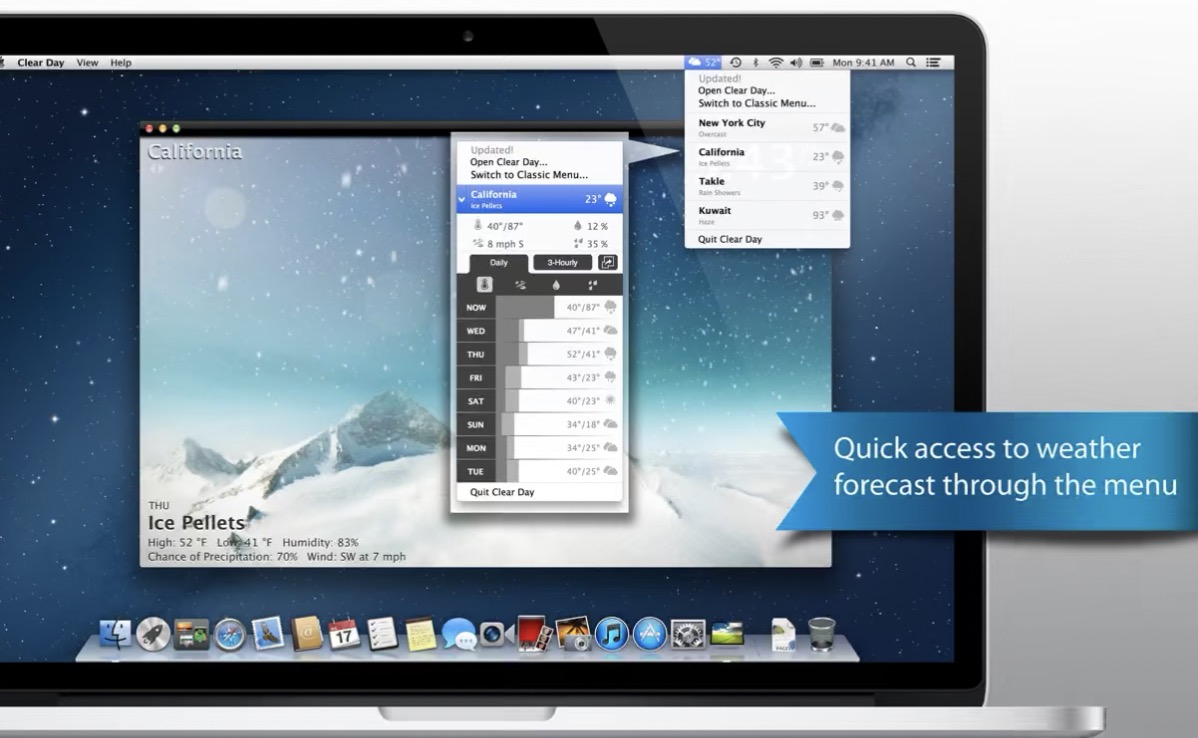Choose Open Clear Day... in the enlarged forecast popup
The image size is (1198, 738).
point(509,162)
